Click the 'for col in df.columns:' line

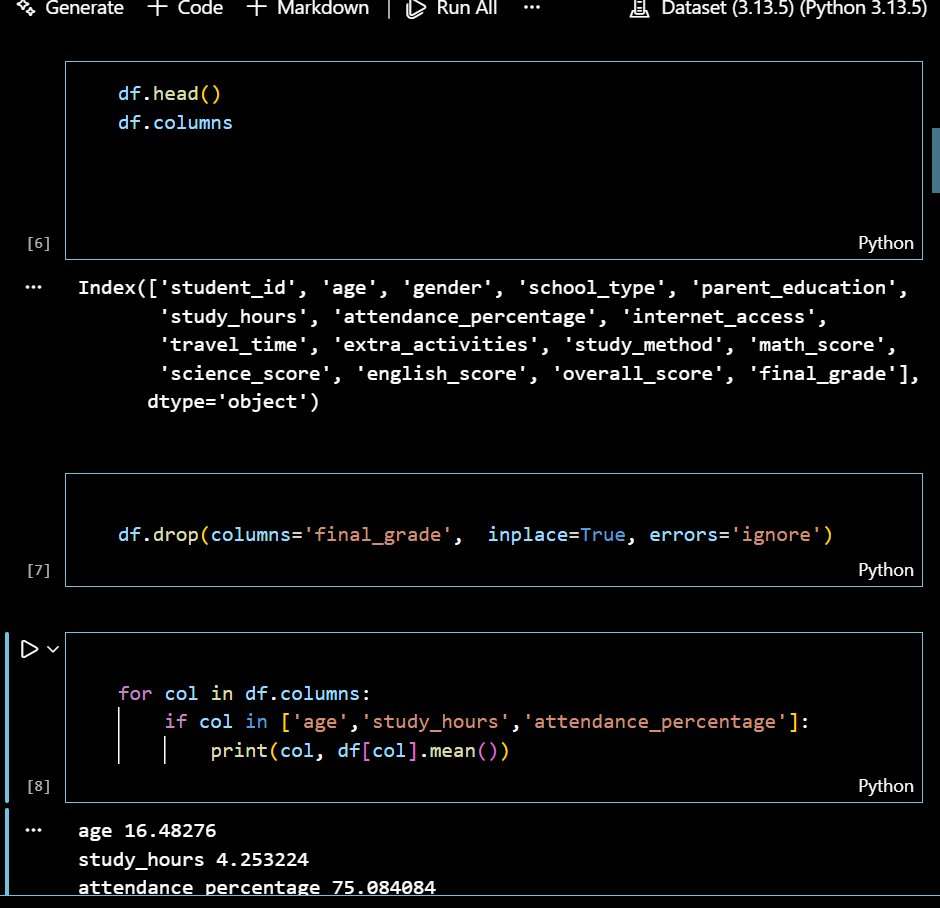click(x=245, y=694)
